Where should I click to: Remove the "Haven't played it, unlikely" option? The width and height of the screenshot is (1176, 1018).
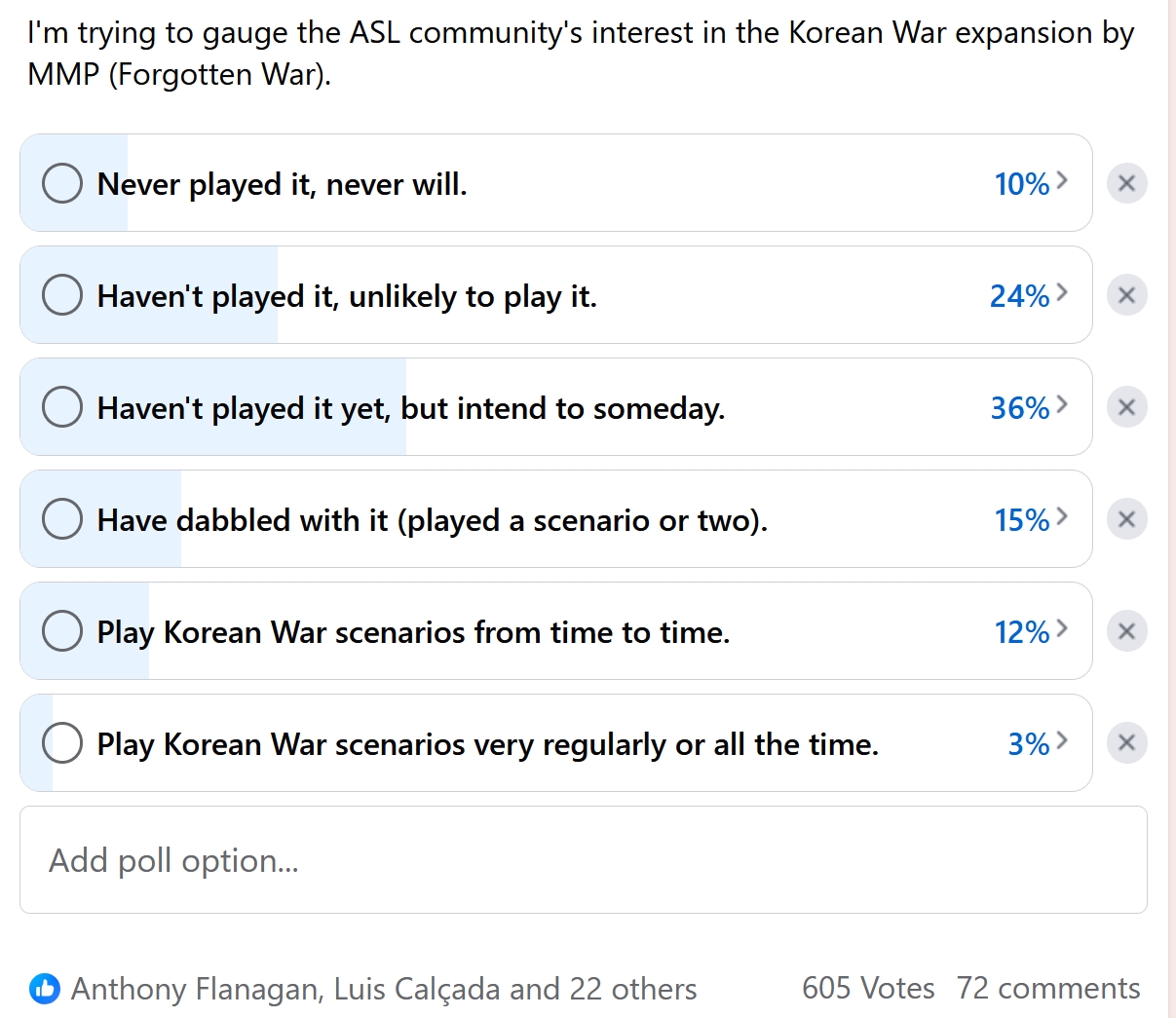pyautogui.click(x=1126, y=295)
